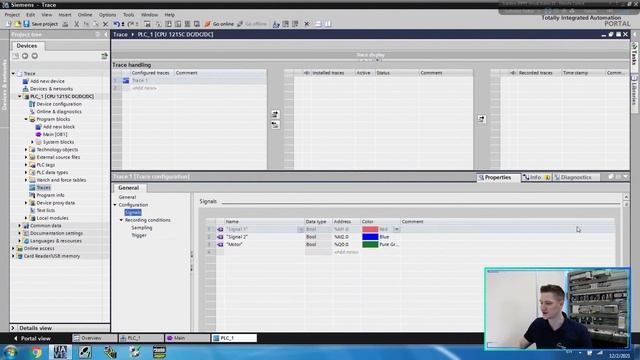Open the Project menu
Screen dimensions: 640x360
(12, 15)
